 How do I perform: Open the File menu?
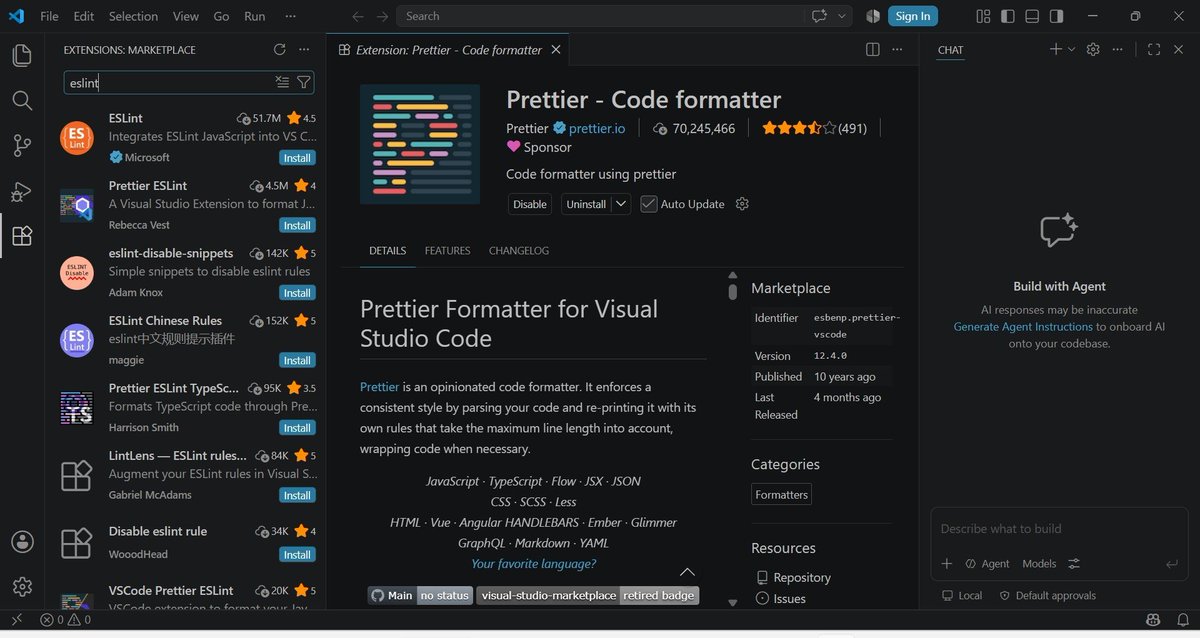[49, 16]
